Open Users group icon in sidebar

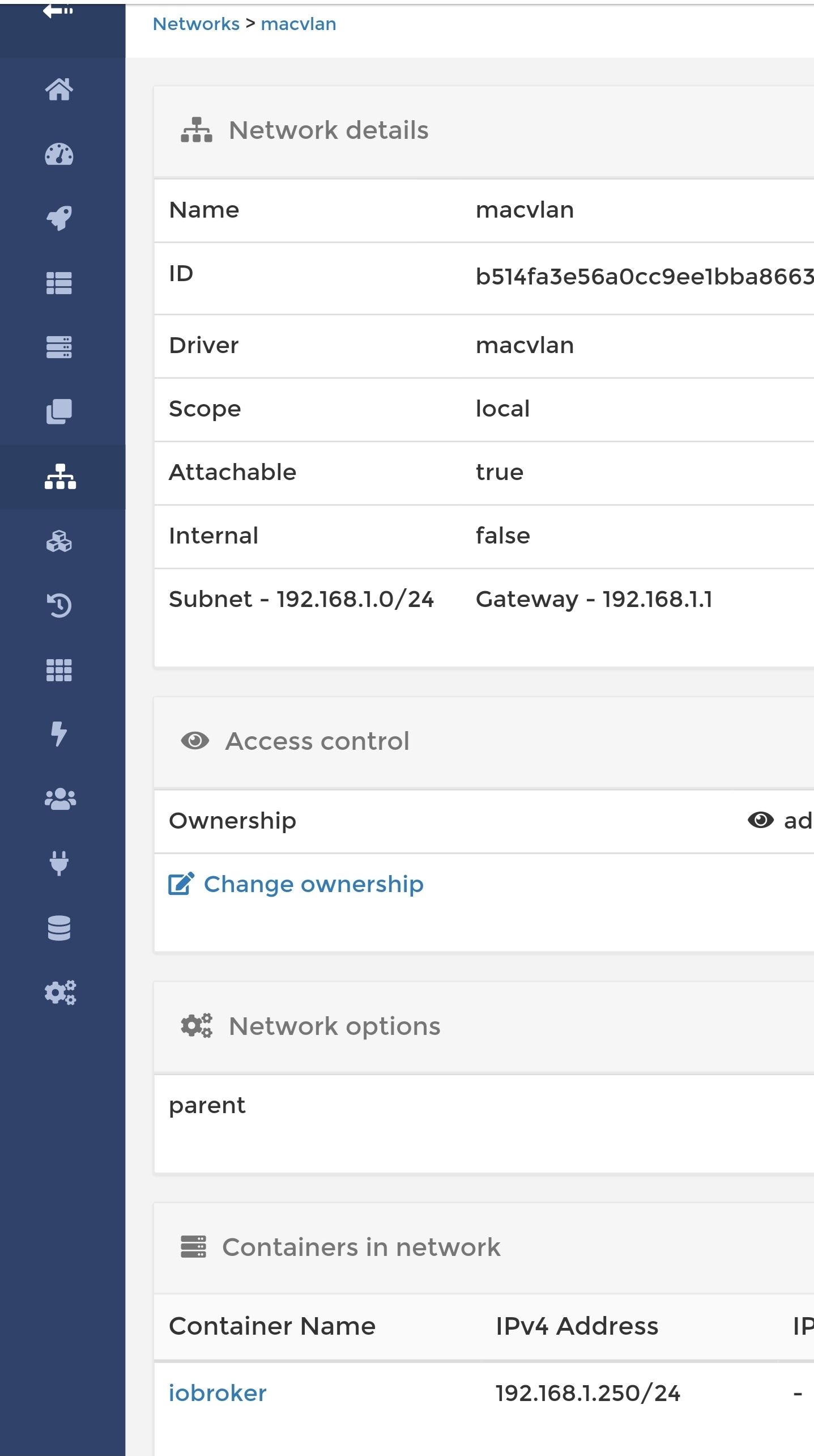point(60,799)
